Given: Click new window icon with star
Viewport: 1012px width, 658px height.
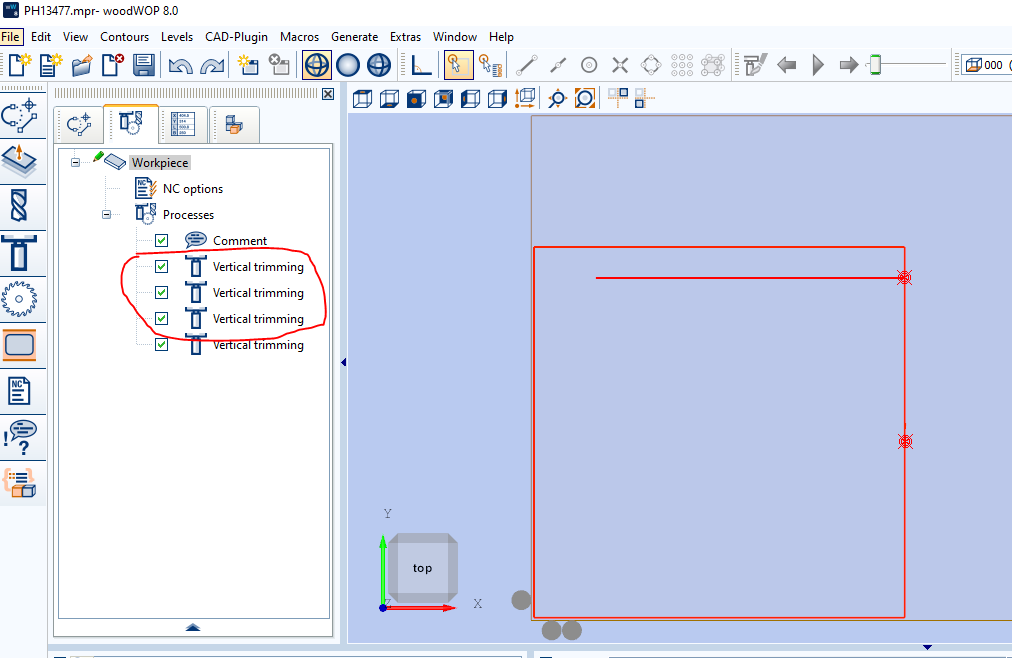Looking at the screenshot, I should pyautogui.click(x=248, y=65).
